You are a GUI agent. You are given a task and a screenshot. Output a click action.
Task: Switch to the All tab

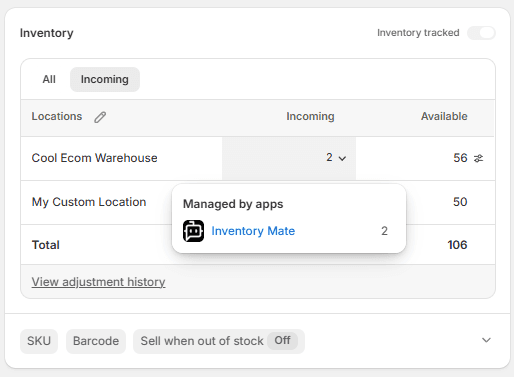pos(49,79)
